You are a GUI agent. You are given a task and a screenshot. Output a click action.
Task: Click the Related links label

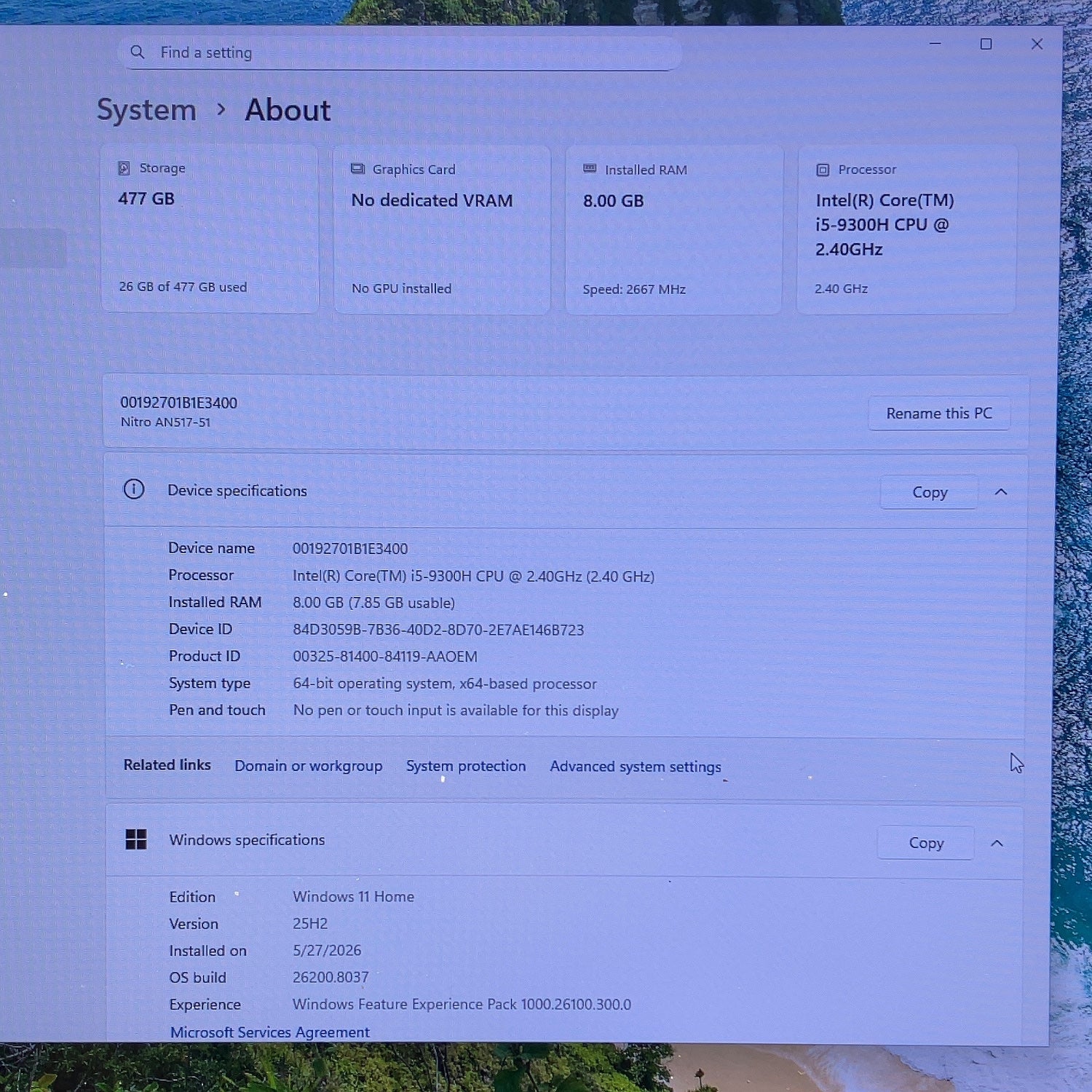[167, 765]
